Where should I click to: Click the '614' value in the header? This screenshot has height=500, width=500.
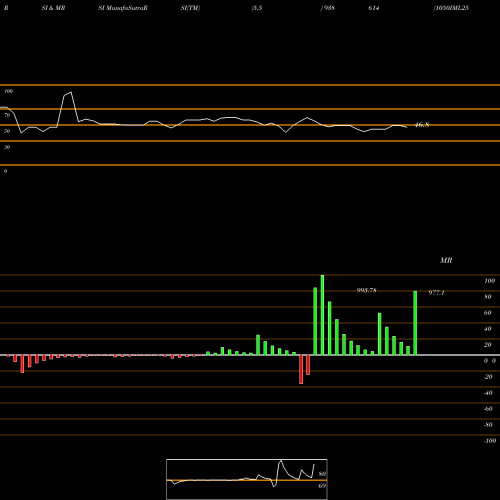coord(374,8)
